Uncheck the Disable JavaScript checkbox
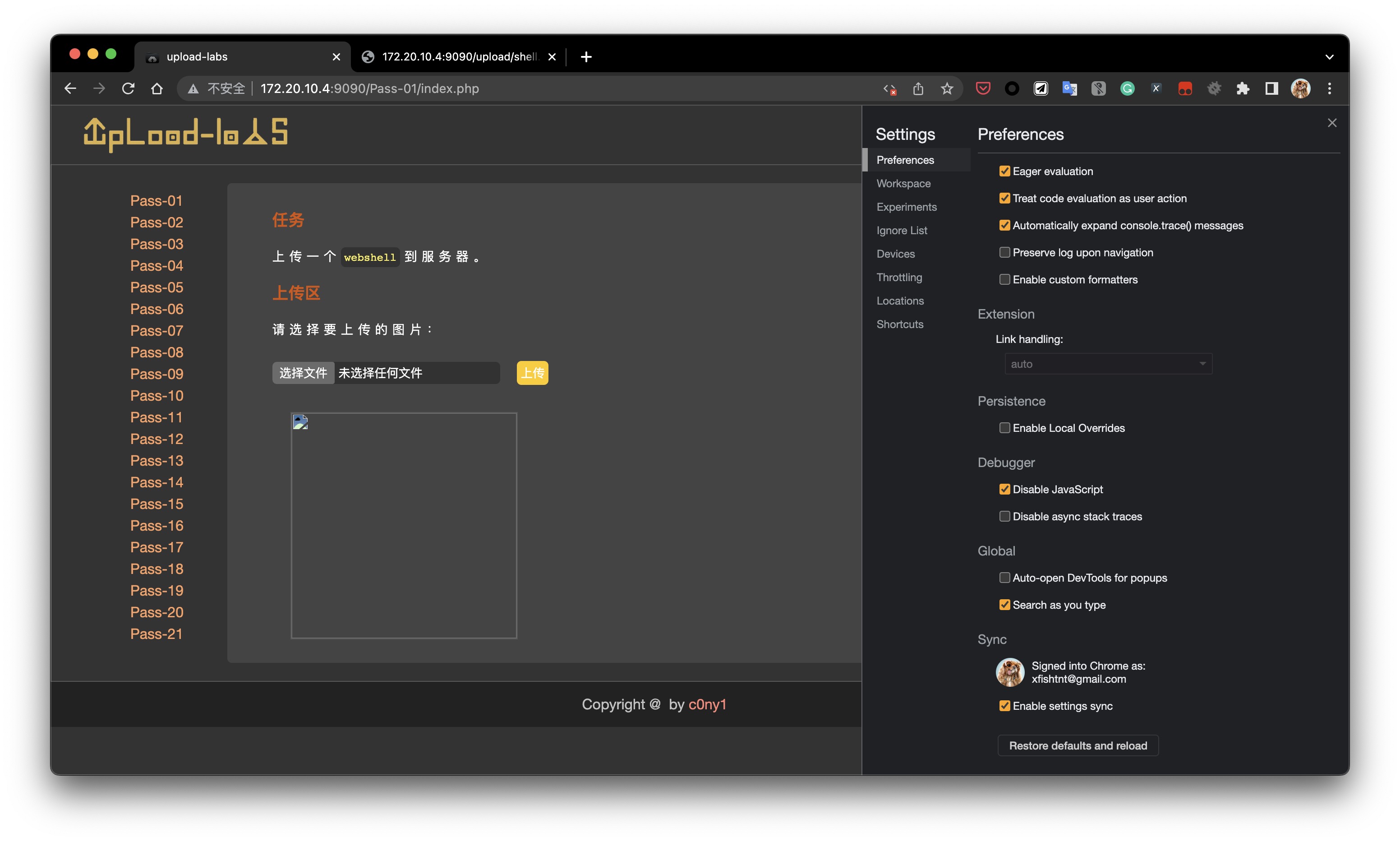This screenshot has height=842, width=1400. 1004,489
